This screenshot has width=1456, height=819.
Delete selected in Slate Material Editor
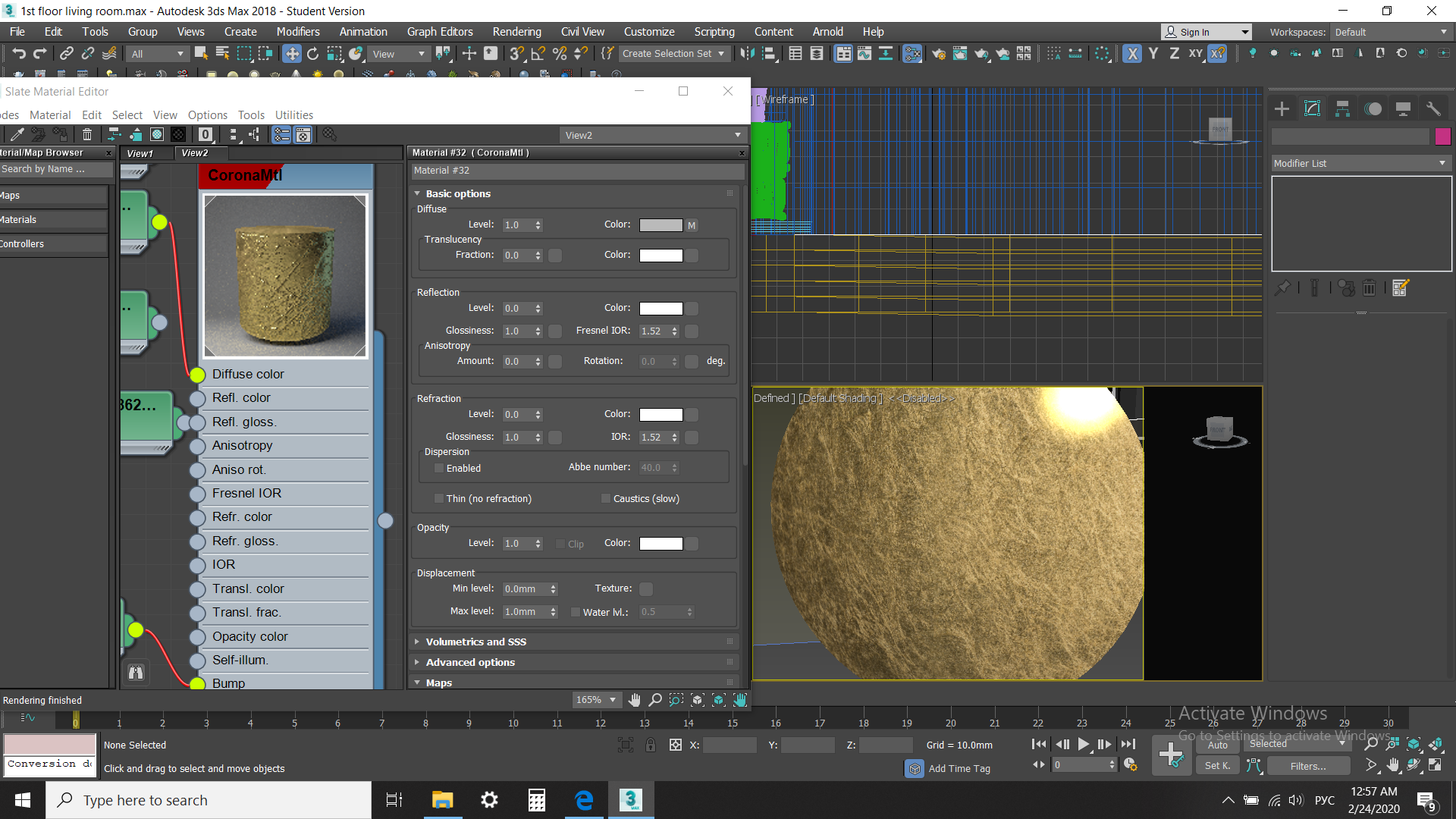click(x=87, y=134)
